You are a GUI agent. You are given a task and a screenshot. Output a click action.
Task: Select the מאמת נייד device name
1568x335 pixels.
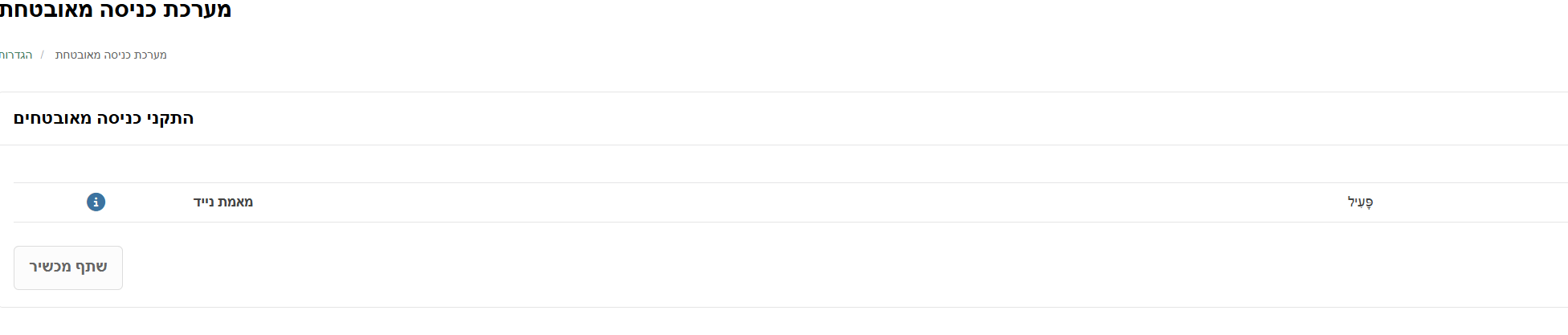[x=223, y=202]
